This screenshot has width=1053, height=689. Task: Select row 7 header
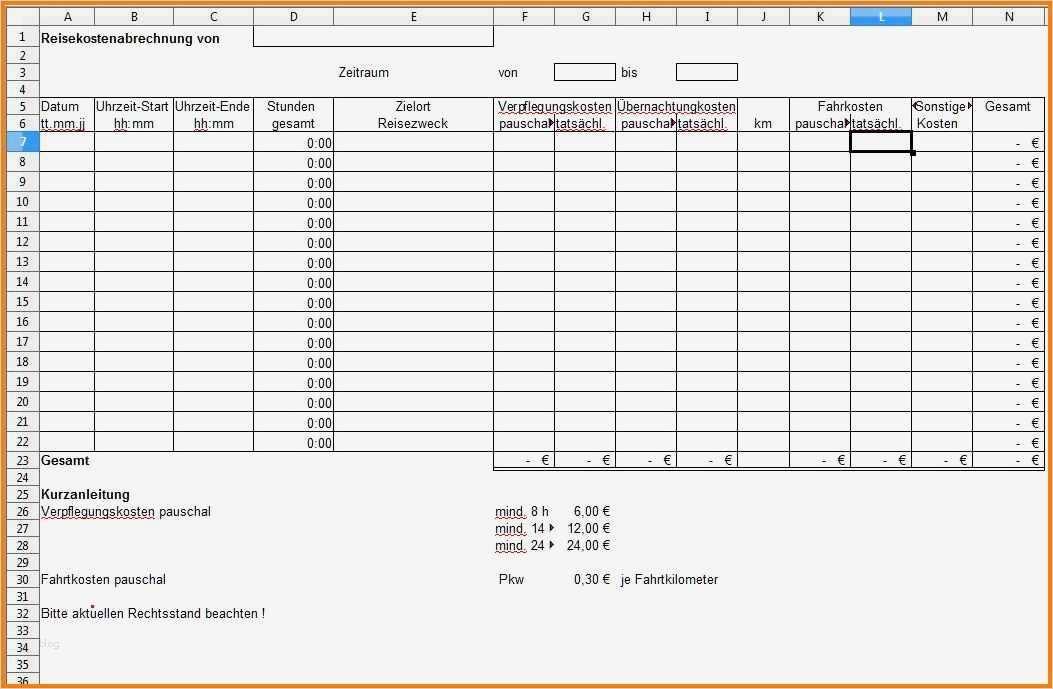tap(23, 142)
